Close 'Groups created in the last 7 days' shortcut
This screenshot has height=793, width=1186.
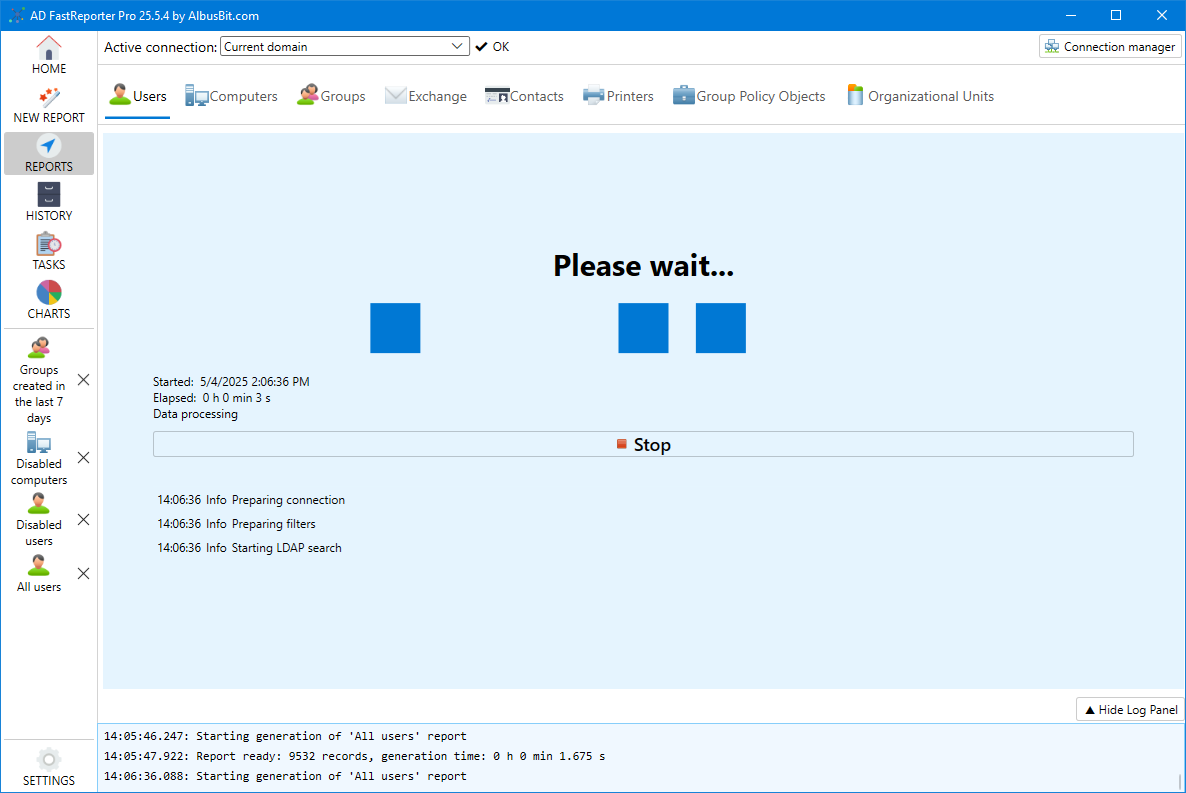[x=84, y=380]
